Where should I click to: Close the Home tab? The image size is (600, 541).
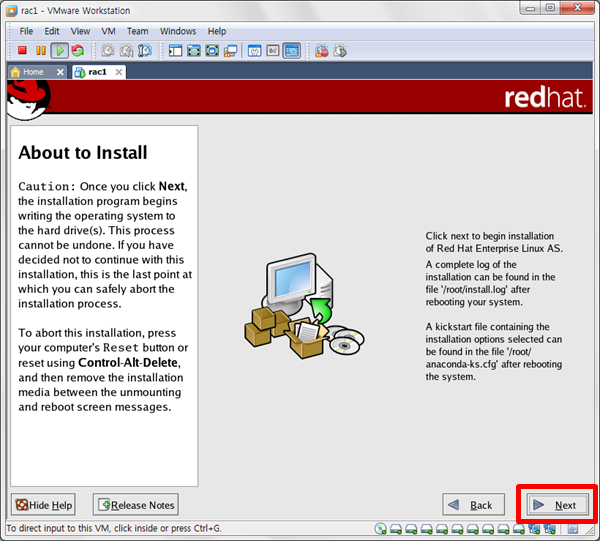[60, 72]
